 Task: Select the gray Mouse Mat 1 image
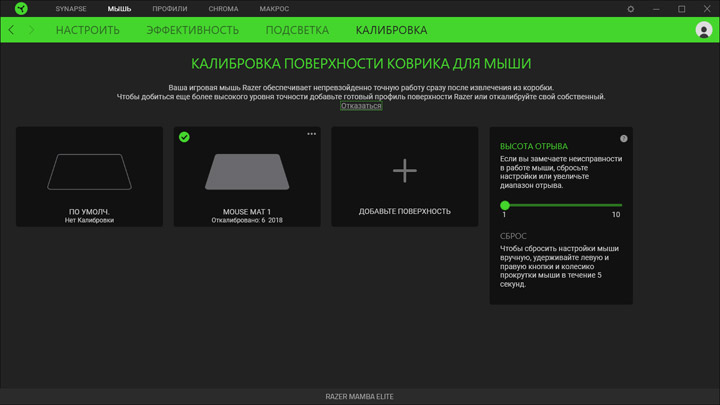247,172
